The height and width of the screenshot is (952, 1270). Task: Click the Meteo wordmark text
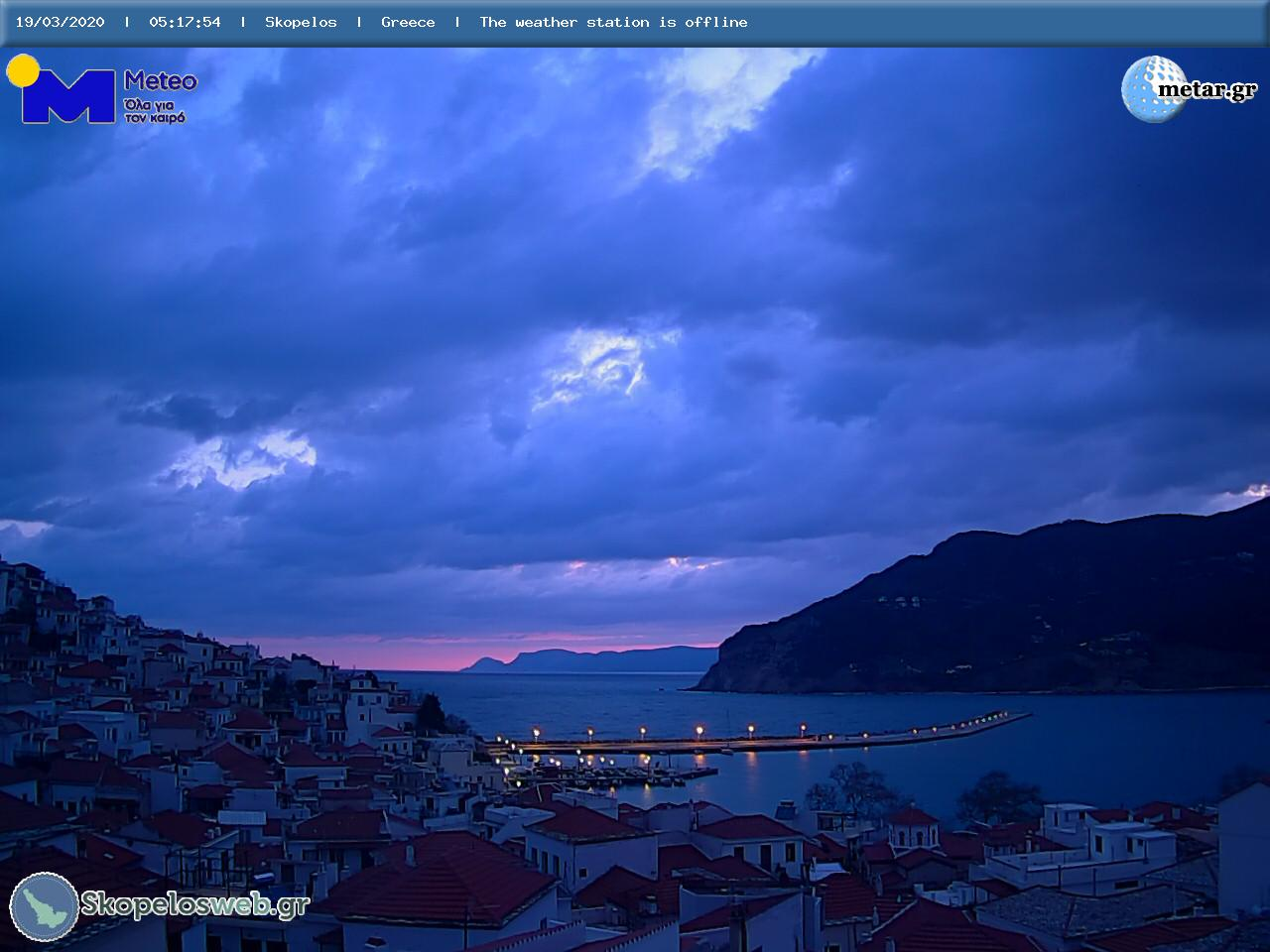click(x=160, y=80)
